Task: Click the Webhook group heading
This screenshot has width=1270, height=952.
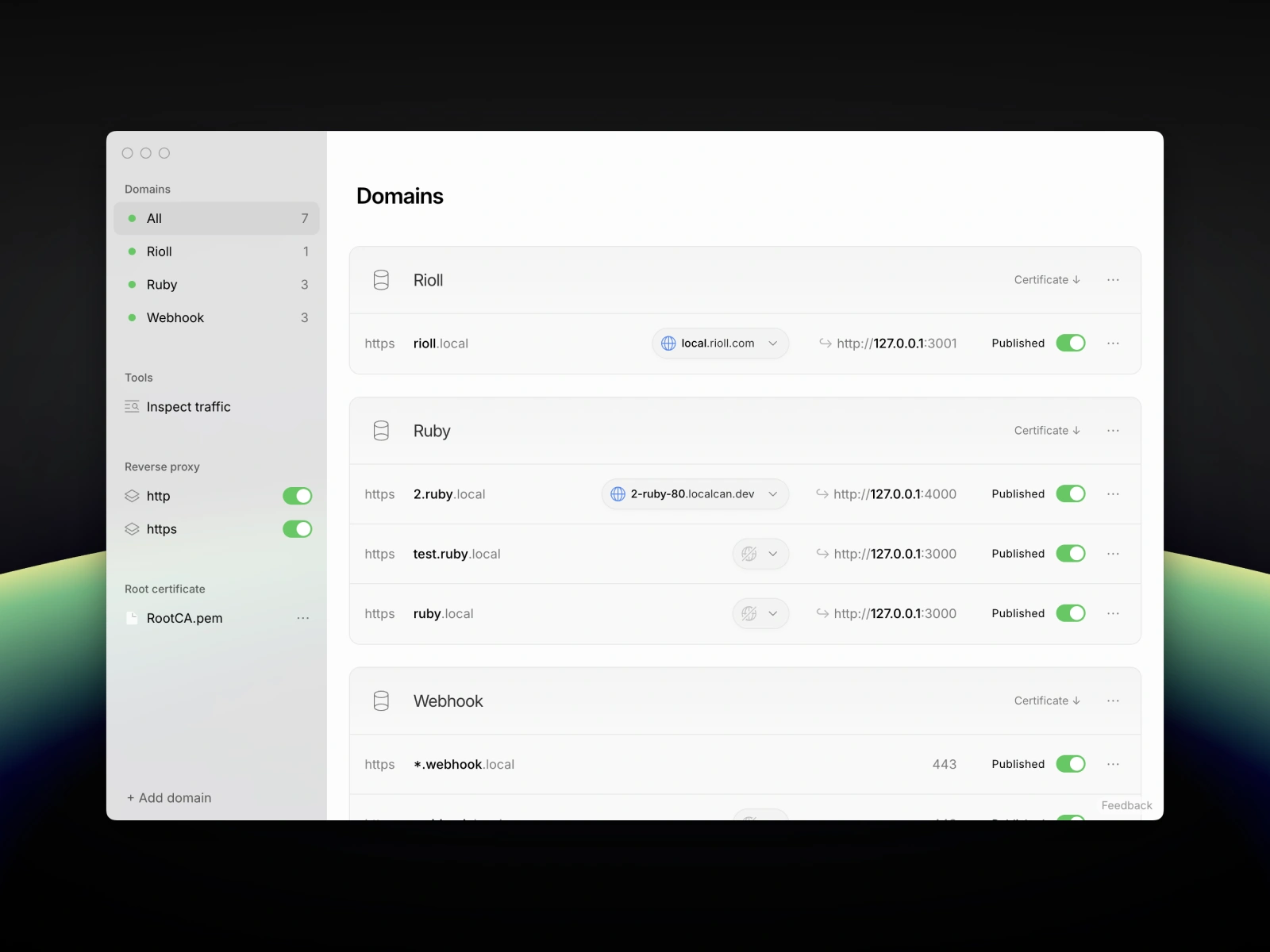Action: tap(448, 701)
